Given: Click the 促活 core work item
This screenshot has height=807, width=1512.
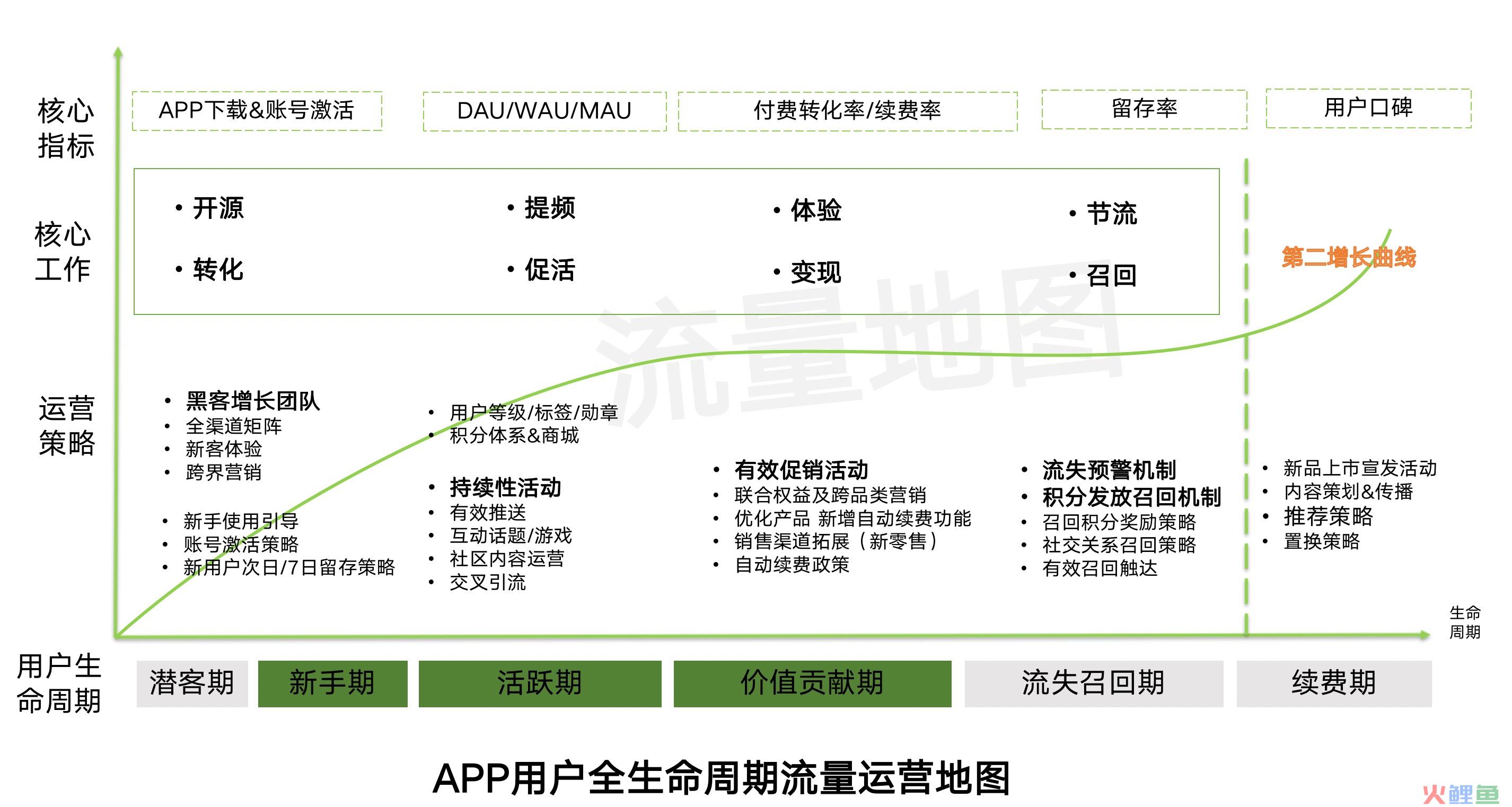Looking at the screenshot, I should (x=550, y=269).
